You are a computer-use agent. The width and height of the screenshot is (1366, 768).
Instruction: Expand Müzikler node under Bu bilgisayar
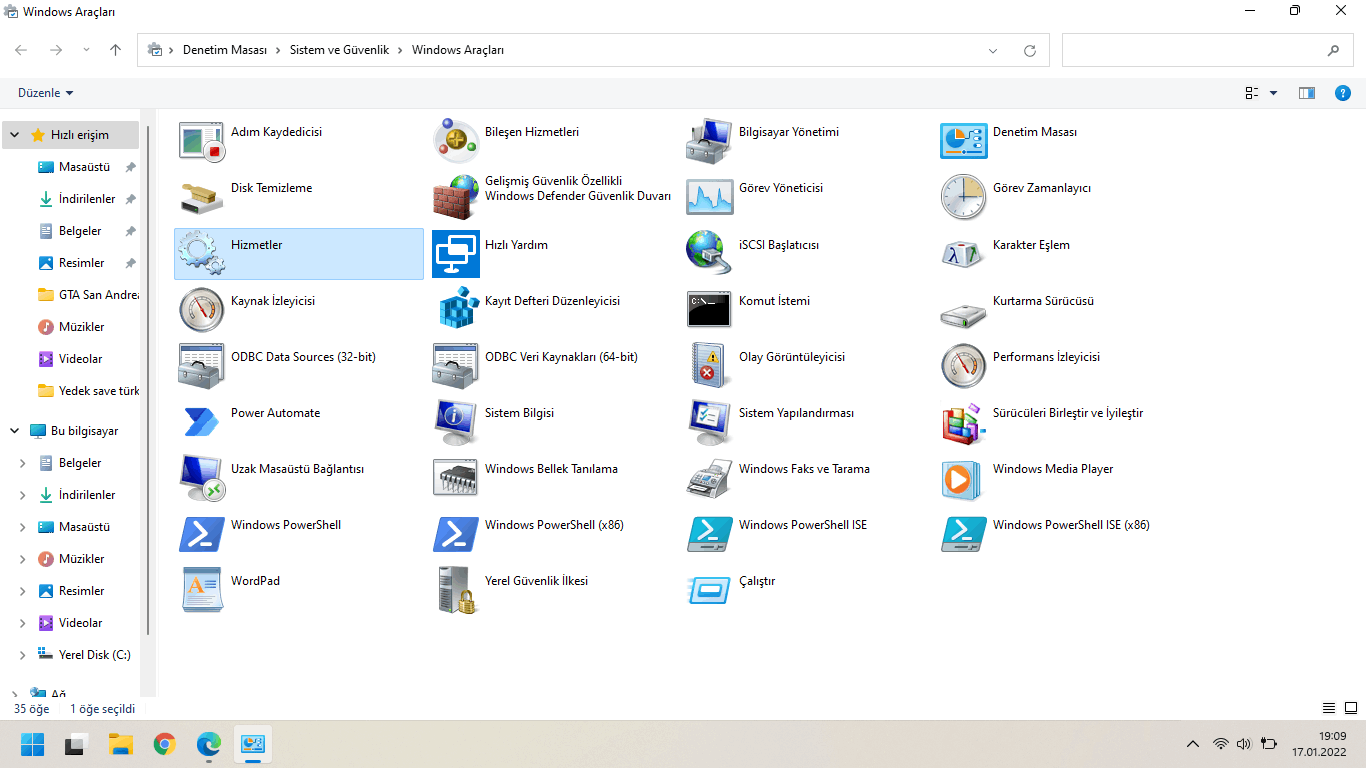coord(23,559)
